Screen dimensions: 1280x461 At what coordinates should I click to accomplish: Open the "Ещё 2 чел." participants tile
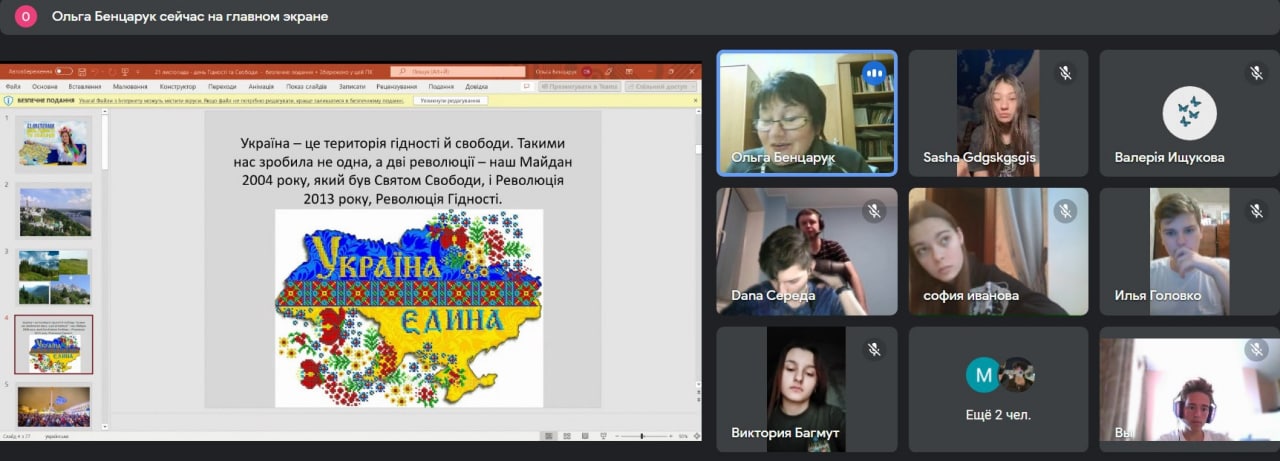pos(998,389)
